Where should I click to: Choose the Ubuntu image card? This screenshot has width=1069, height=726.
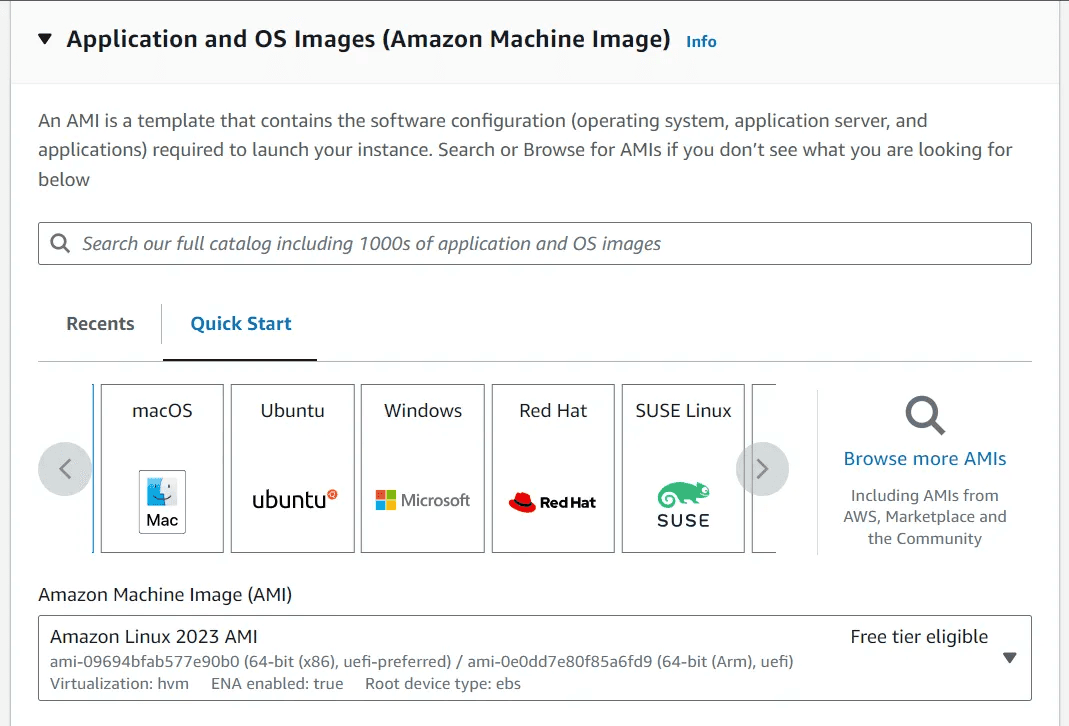pyautogui.click(x=292, y=468)
